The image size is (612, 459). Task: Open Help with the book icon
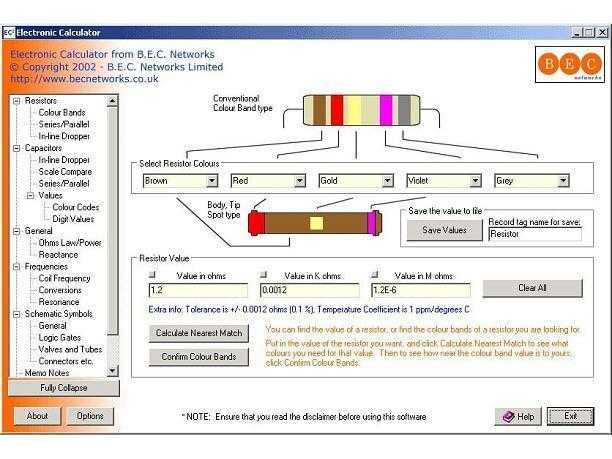tap(518, 417)
